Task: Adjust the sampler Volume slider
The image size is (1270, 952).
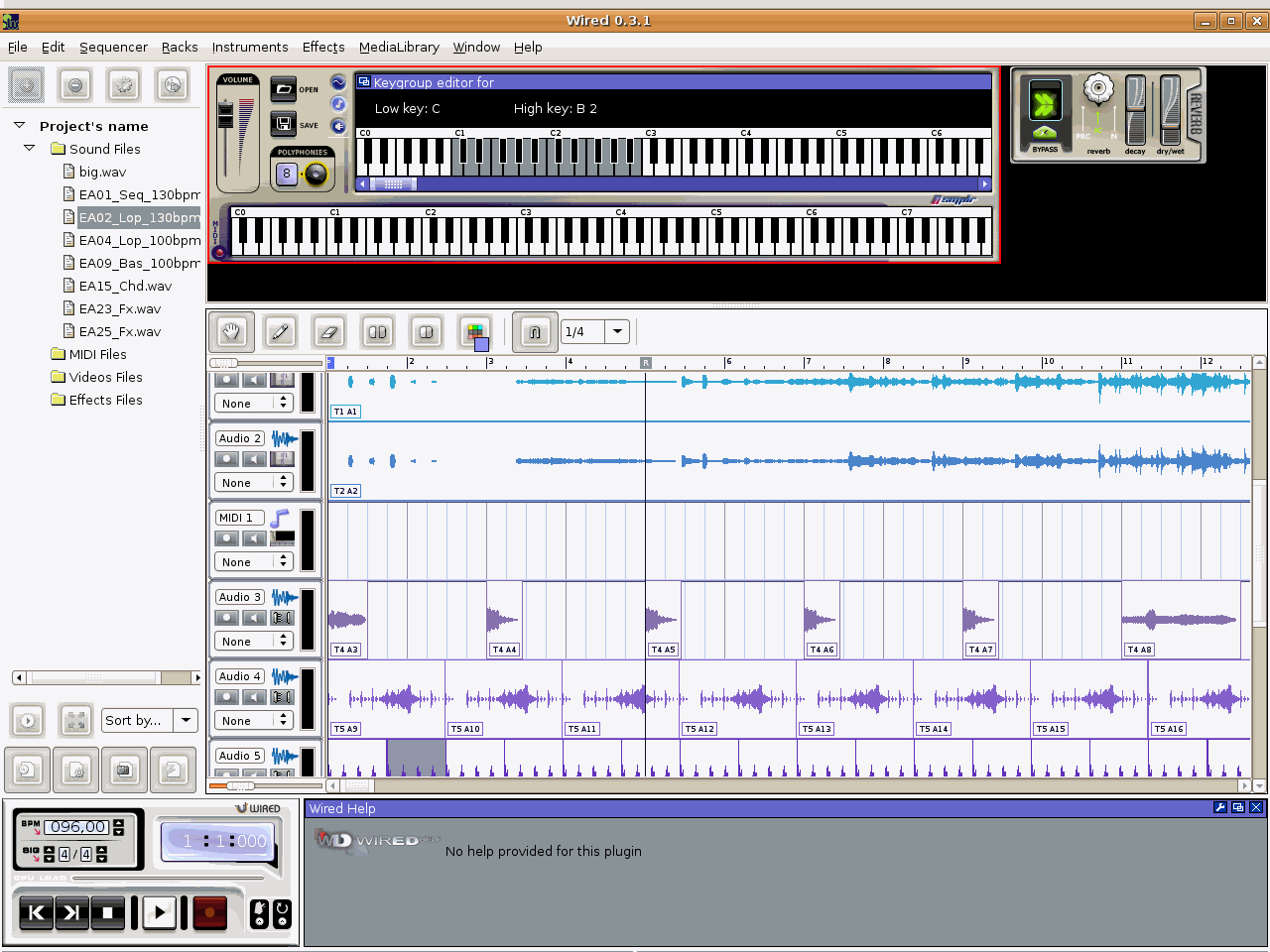Action: point(226,116)
